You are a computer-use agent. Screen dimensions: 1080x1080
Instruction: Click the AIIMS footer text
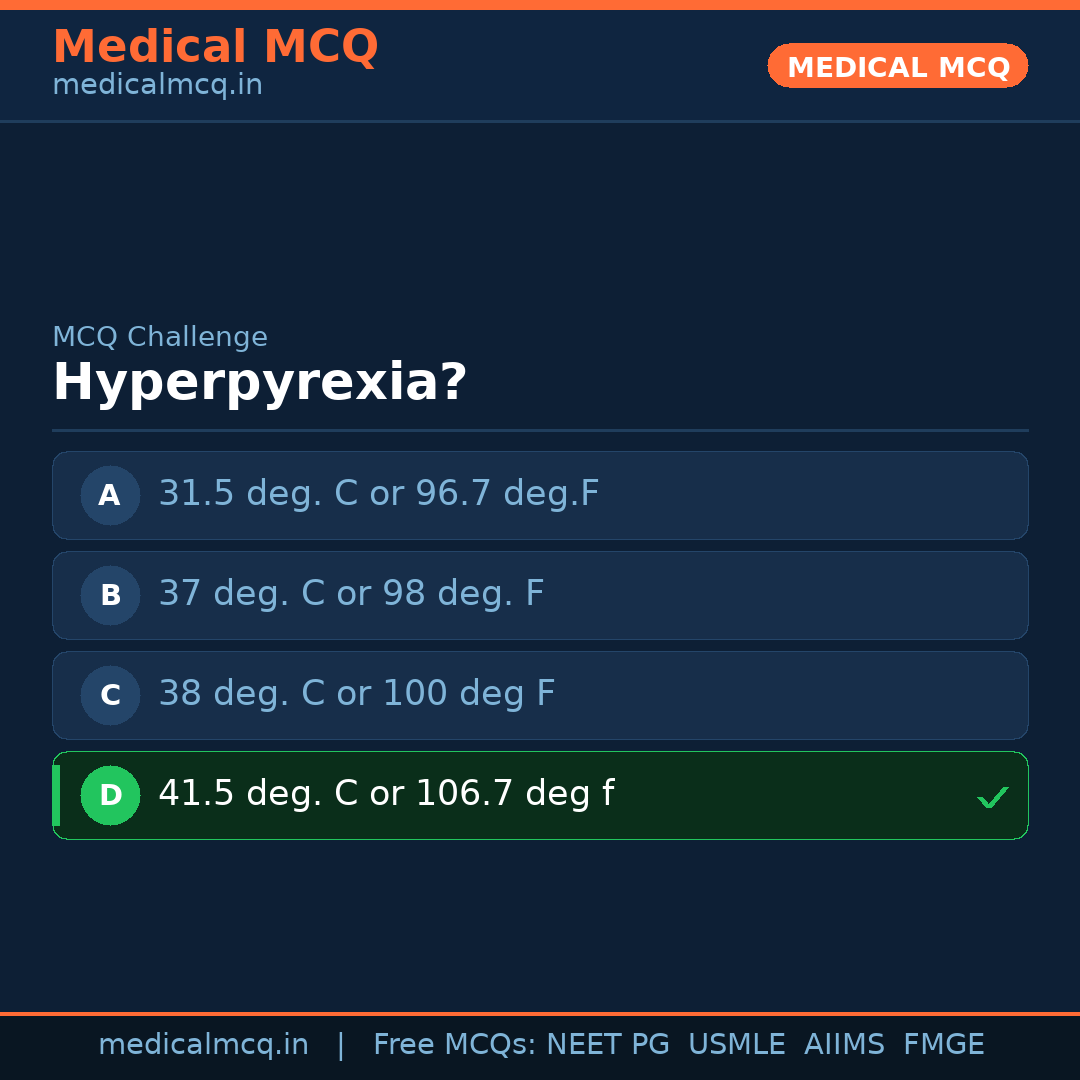(845, 1043)
